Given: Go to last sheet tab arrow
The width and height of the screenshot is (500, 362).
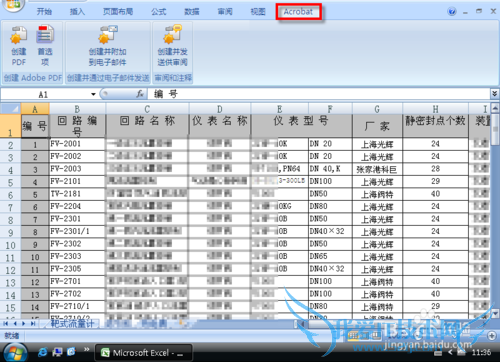Looking at the screenshot, I should (x=32, y=323).
